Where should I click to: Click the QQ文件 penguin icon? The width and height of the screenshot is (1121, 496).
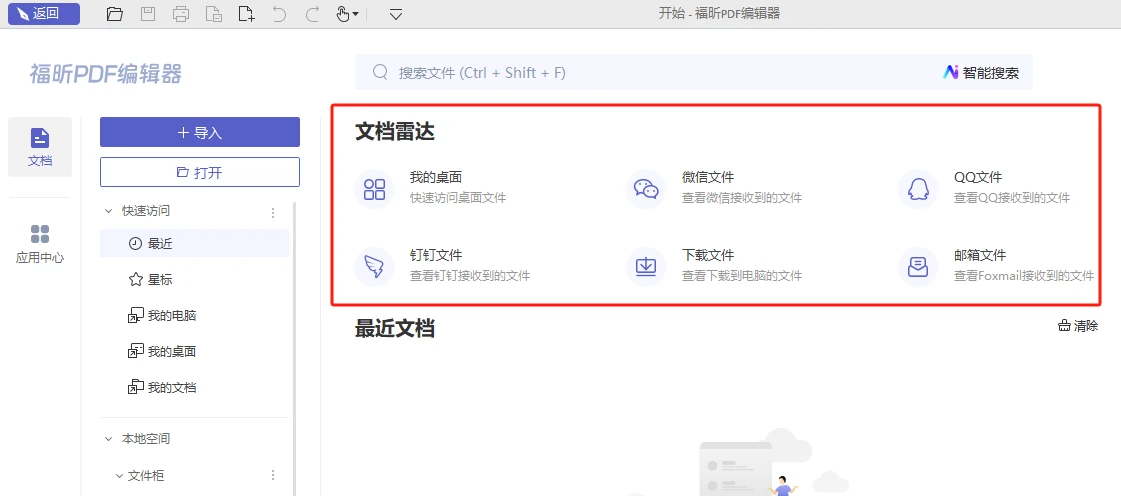tap(918, 189)
